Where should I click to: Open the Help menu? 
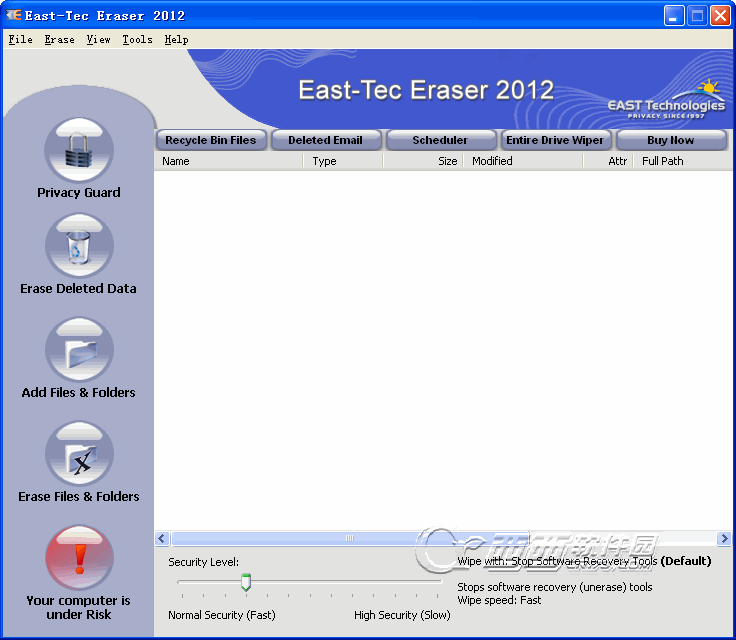click(176, 39)
